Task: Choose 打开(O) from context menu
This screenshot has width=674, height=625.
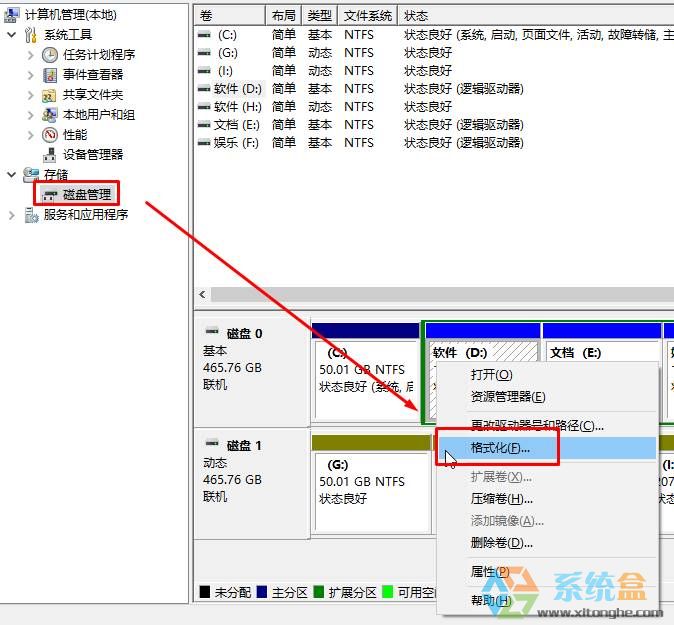Action: 547,375
